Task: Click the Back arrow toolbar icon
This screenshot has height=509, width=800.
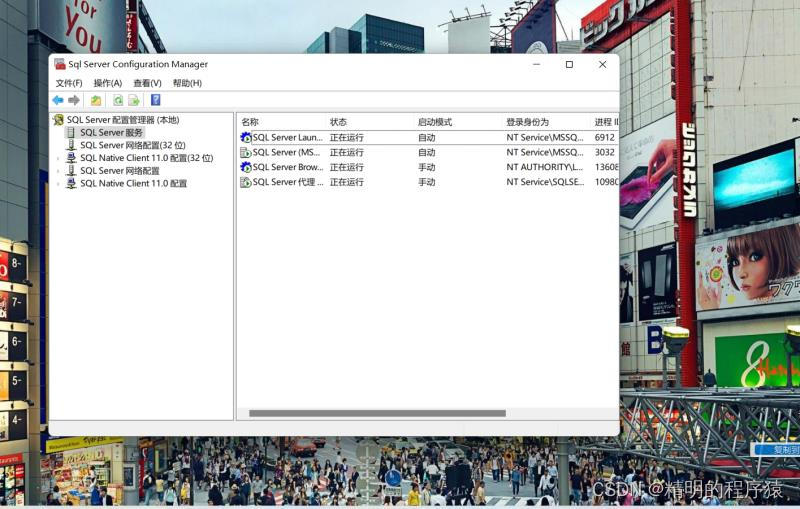Action: pyautogui.click(x=58, y=100)
